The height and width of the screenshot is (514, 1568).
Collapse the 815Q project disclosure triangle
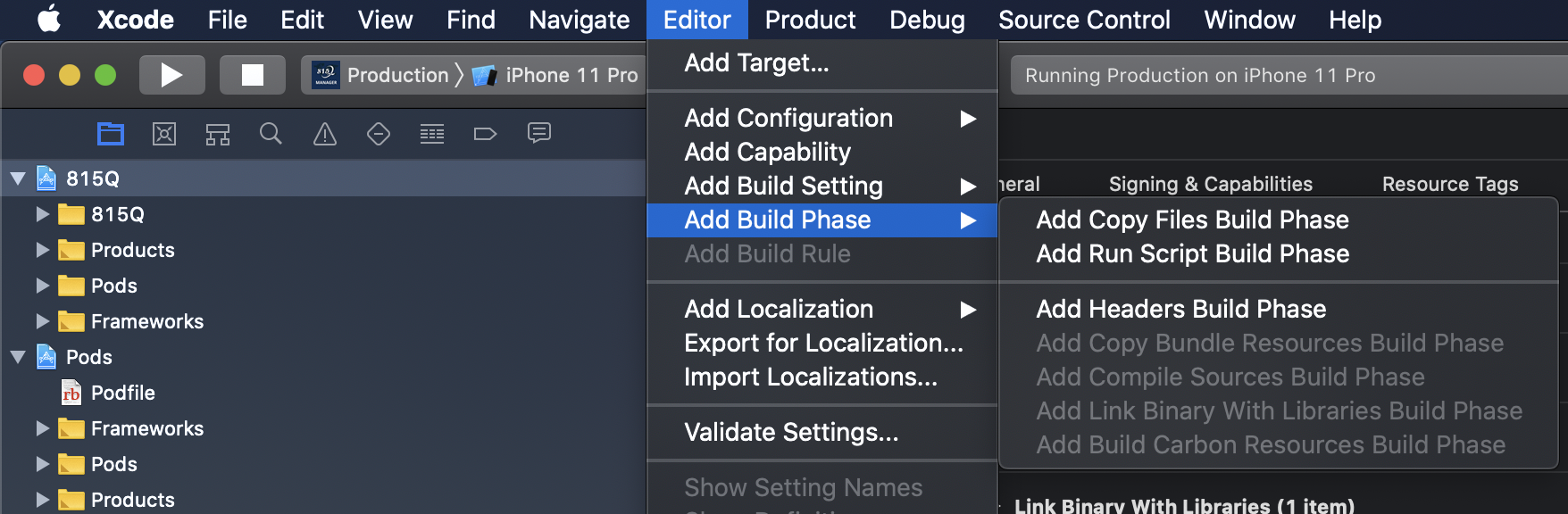click(18, 178)
